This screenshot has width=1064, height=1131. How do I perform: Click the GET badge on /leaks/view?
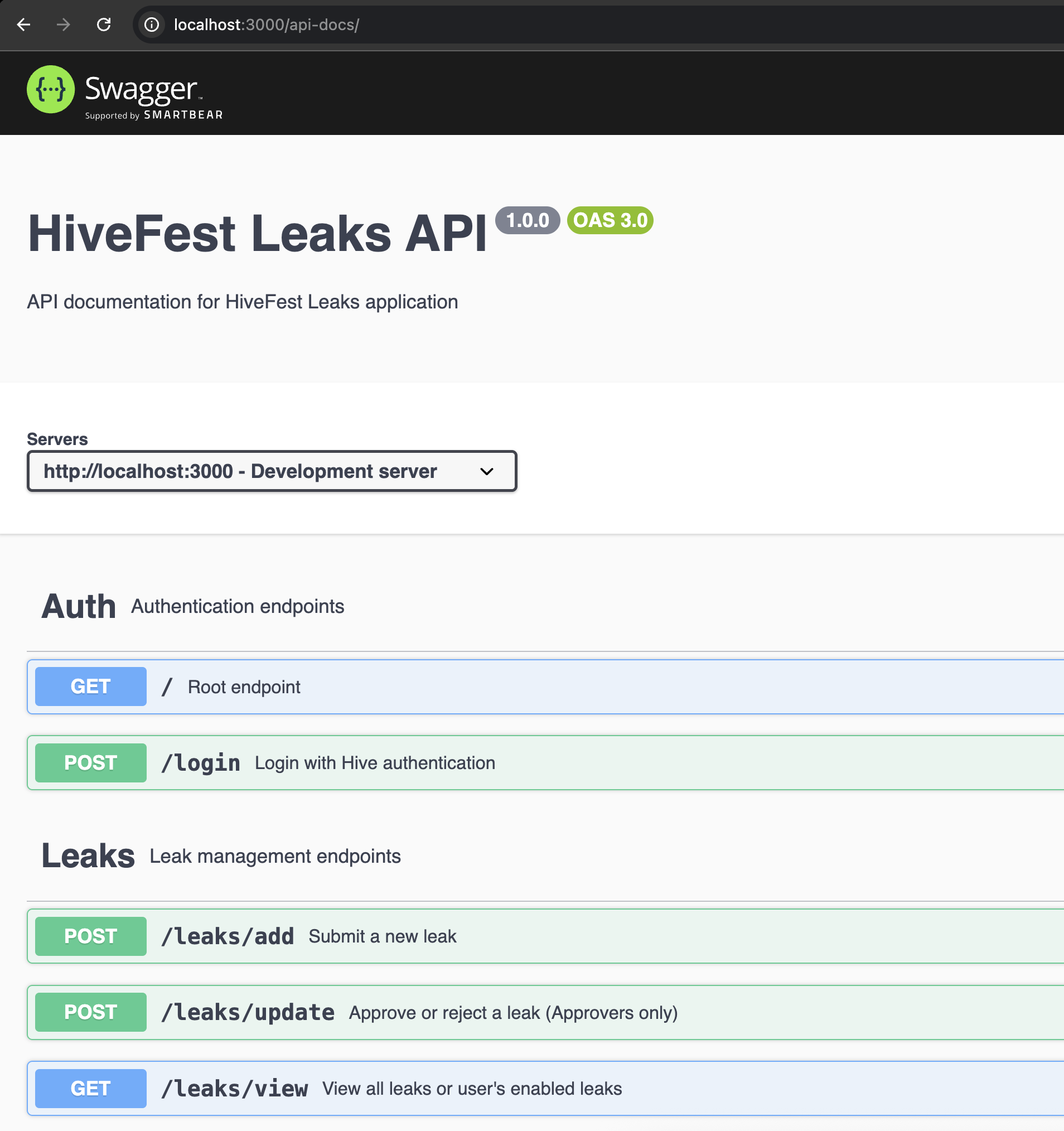pyautogui.click(x=90, y=1087)
